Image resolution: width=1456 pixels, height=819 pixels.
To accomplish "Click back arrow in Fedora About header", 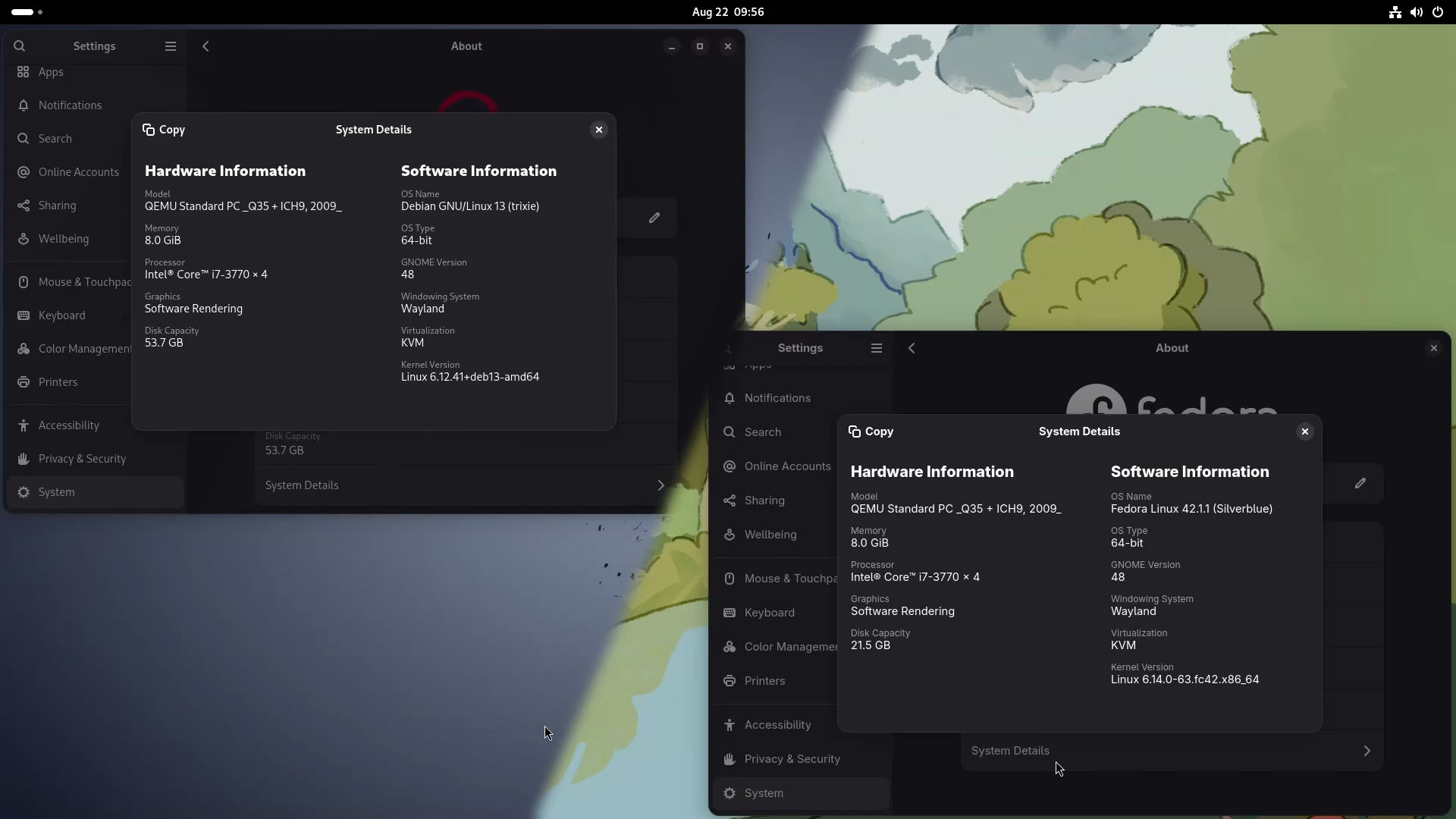I will click(x=912, y=348).
